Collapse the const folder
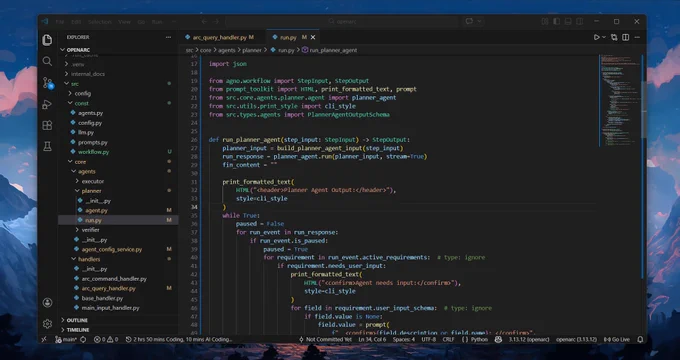The height and width of the screenshot is (360, 680). (82, 103)
